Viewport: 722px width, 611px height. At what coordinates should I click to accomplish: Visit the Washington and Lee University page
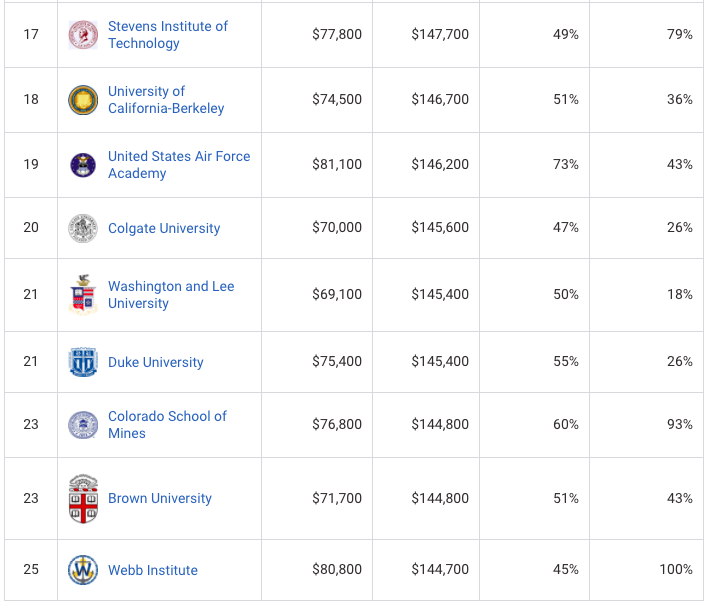(171, 295)
